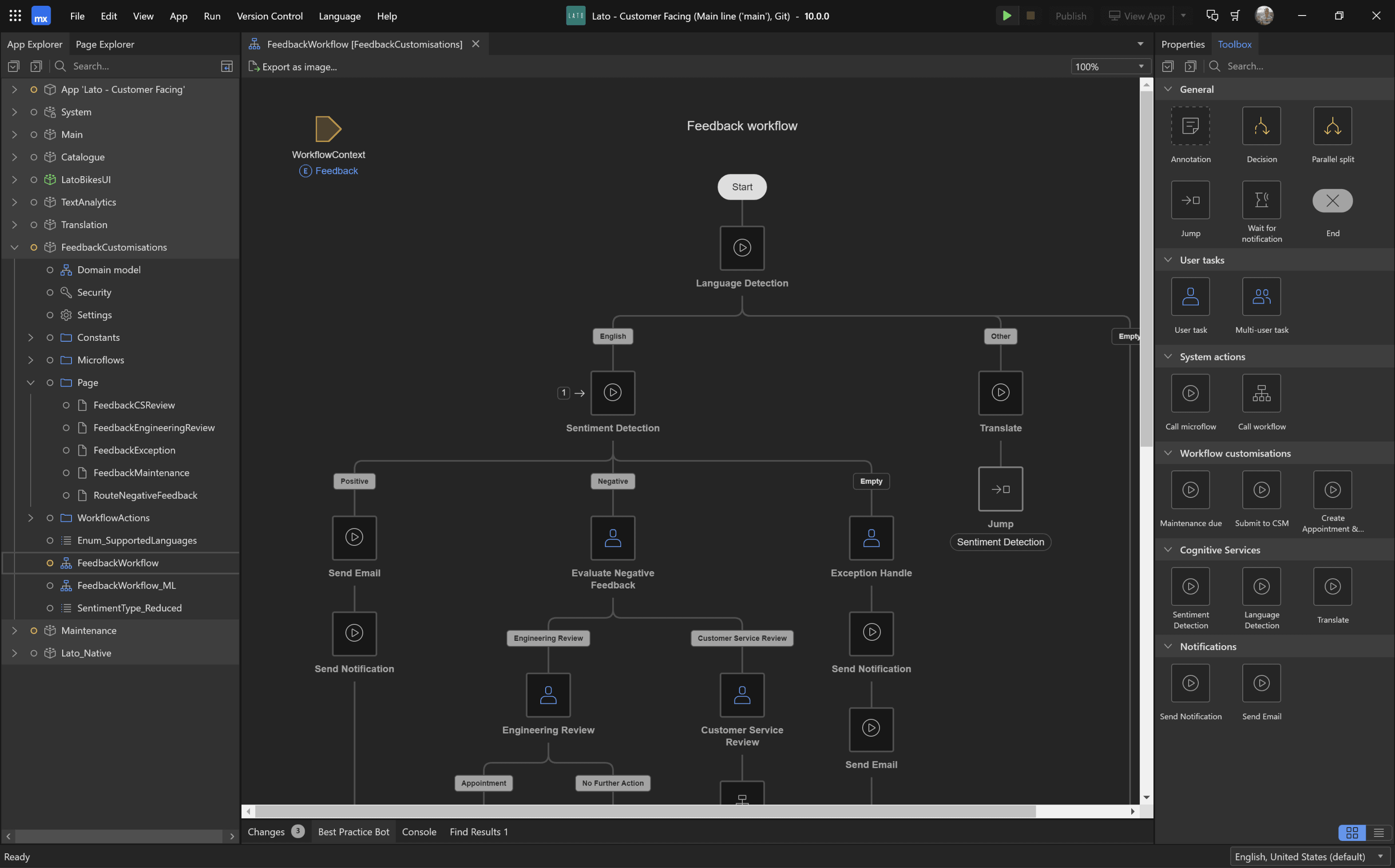Click the Publish button
Viewport: 1395px width, 868px height.
(1070, 16)
